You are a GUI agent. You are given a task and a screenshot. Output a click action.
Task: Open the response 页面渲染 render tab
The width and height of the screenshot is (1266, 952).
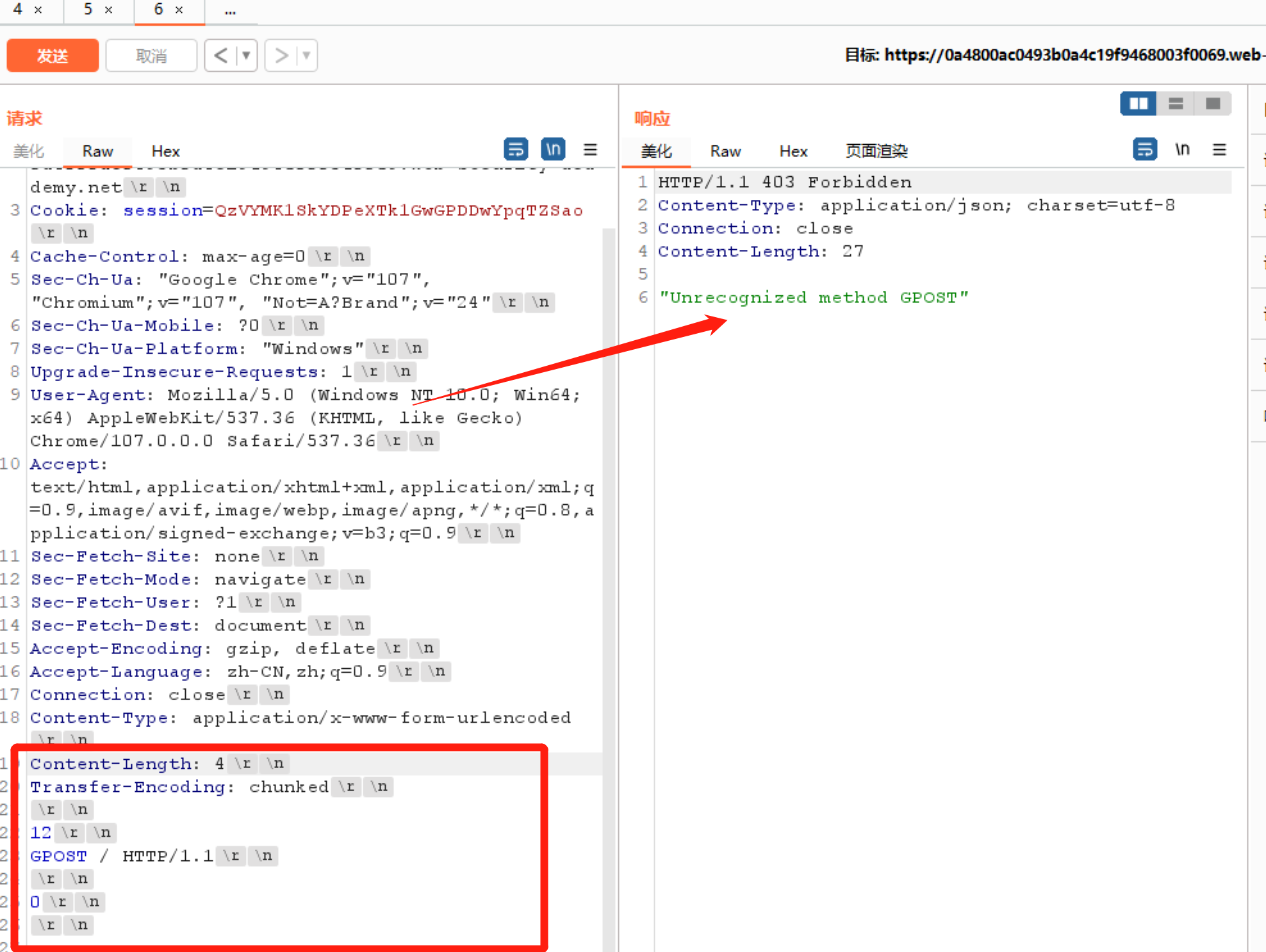click(x=876, y=151)
